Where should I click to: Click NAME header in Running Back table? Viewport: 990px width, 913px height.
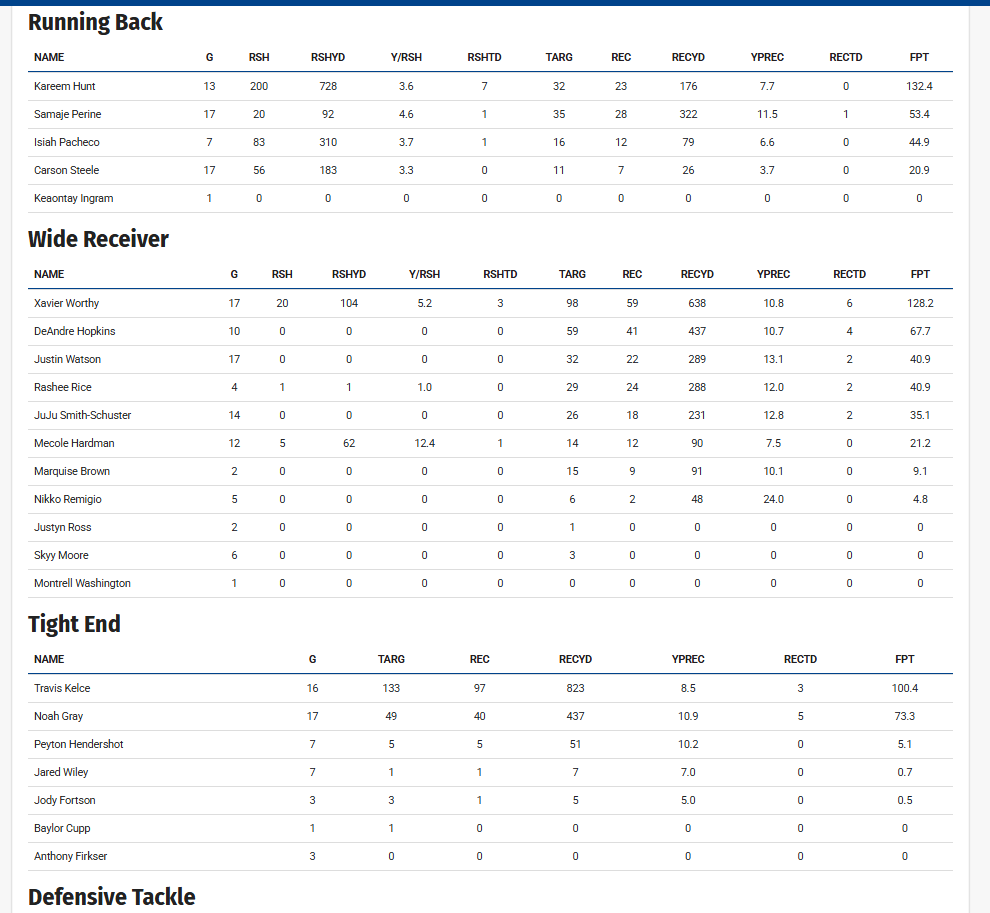click(x=49, y=57)
